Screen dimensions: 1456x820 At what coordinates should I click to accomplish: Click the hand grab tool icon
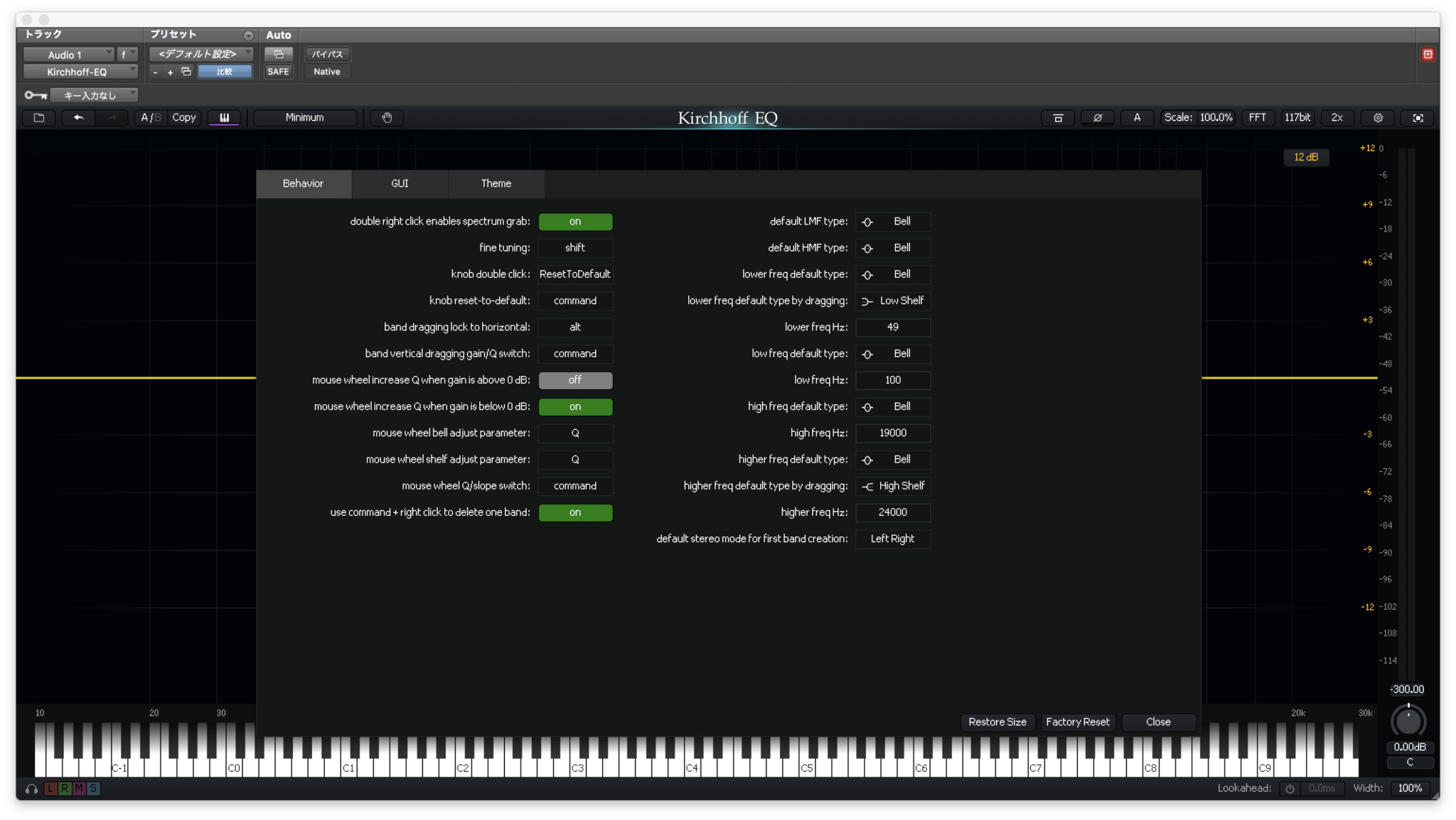pyautogui.click(x=387, y=118)
